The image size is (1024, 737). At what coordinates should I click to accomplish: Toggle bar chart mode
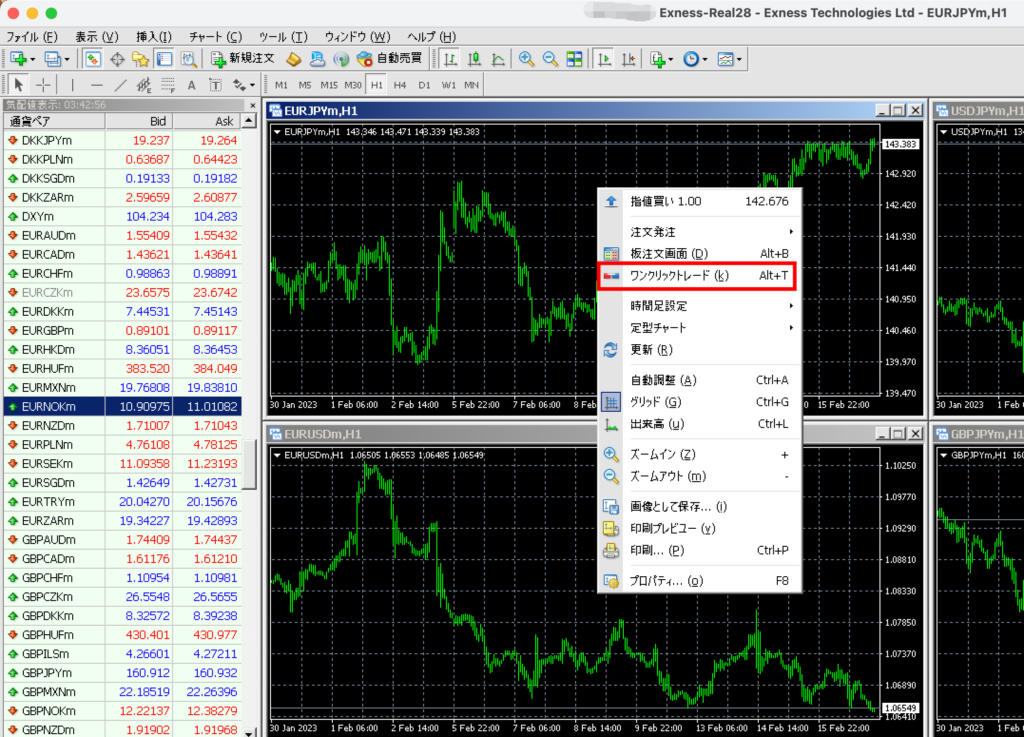click(450, 59)
